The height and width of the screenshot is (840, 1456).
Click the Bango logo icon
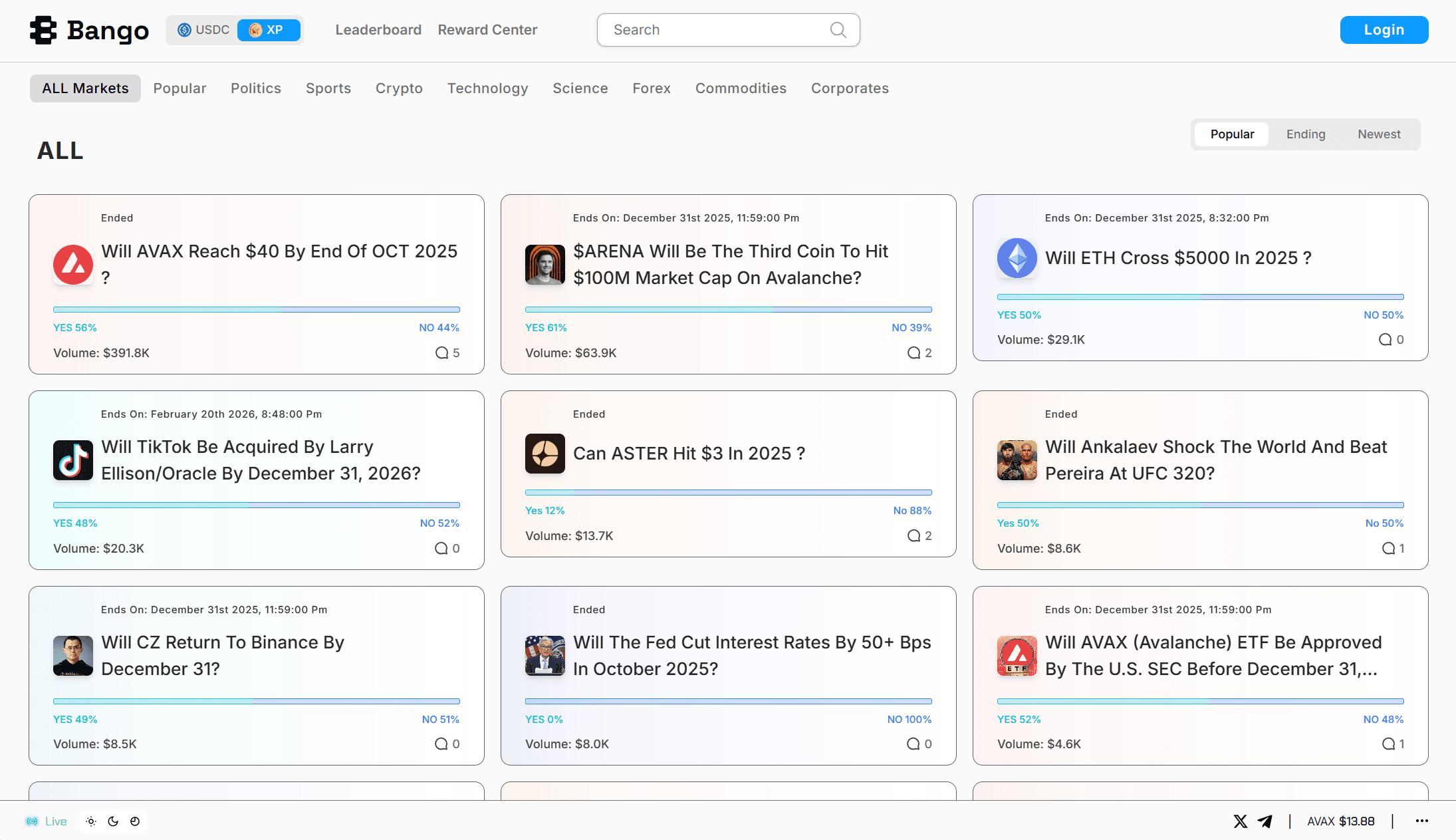(x=43, y=30)
